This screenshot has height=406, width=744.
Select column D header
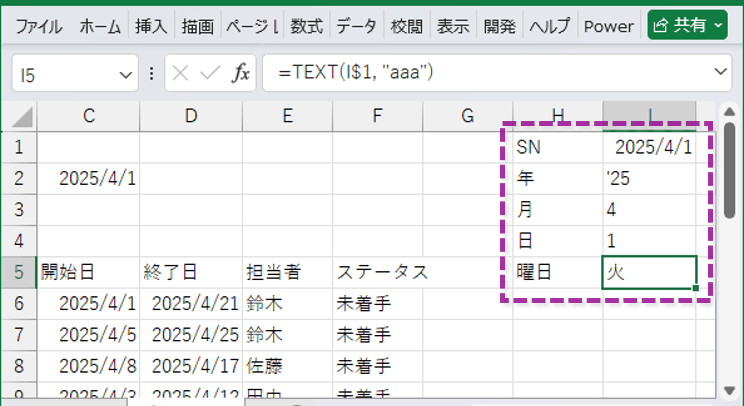(x=191, y=116)
